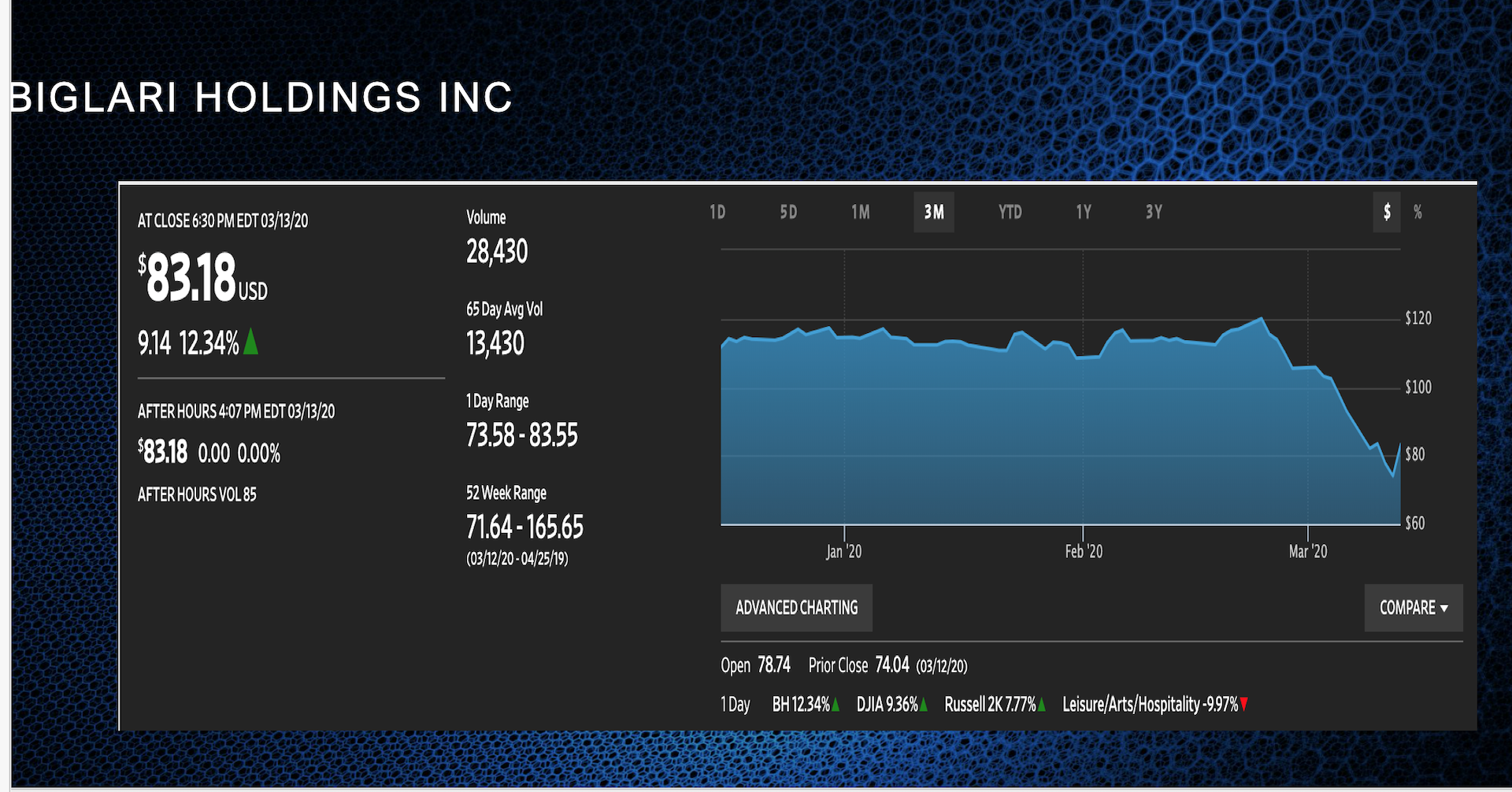Viewport: 1512px width, 792px height.
Task: Click the AFTER HOURS 4:07 PM EDT timestamp
Action: [x=236, y=412]
